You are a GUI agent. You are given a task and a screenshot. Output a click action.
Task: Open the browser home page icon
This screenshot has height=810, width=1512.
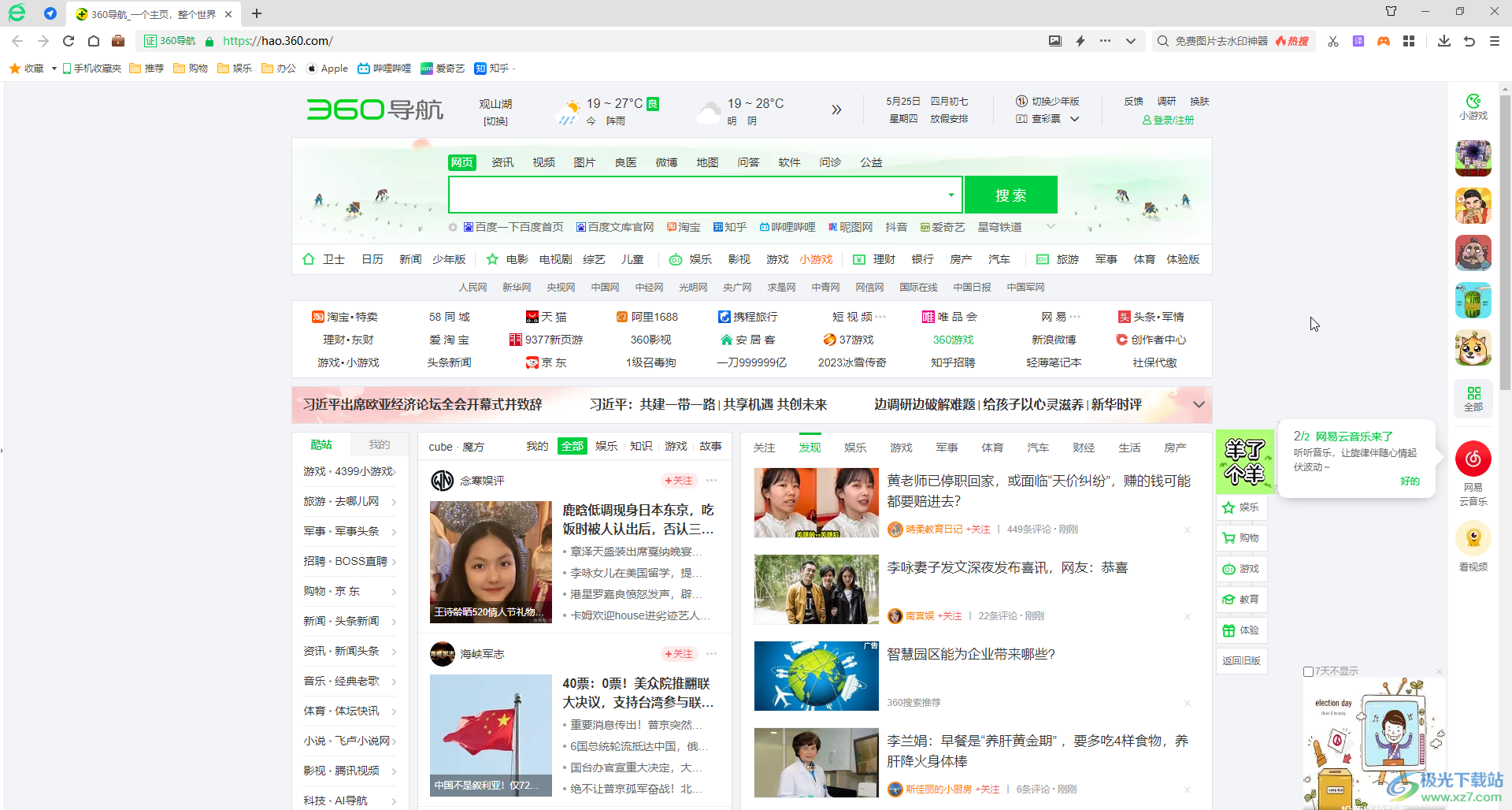(x=94, y=41)
